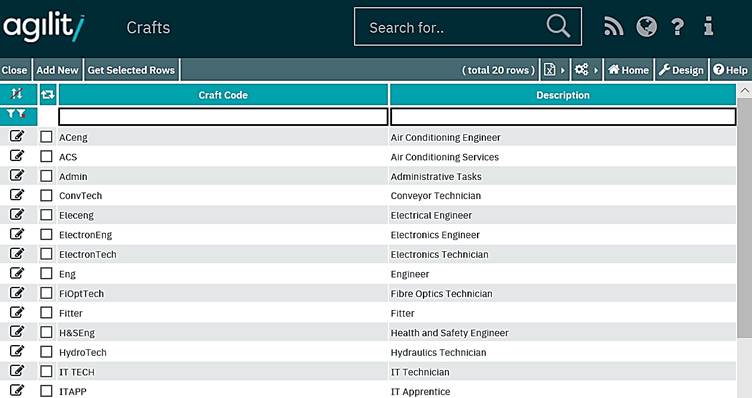Edit the ACS row
Screen dimensions: 752x398
tap(17, 156)
